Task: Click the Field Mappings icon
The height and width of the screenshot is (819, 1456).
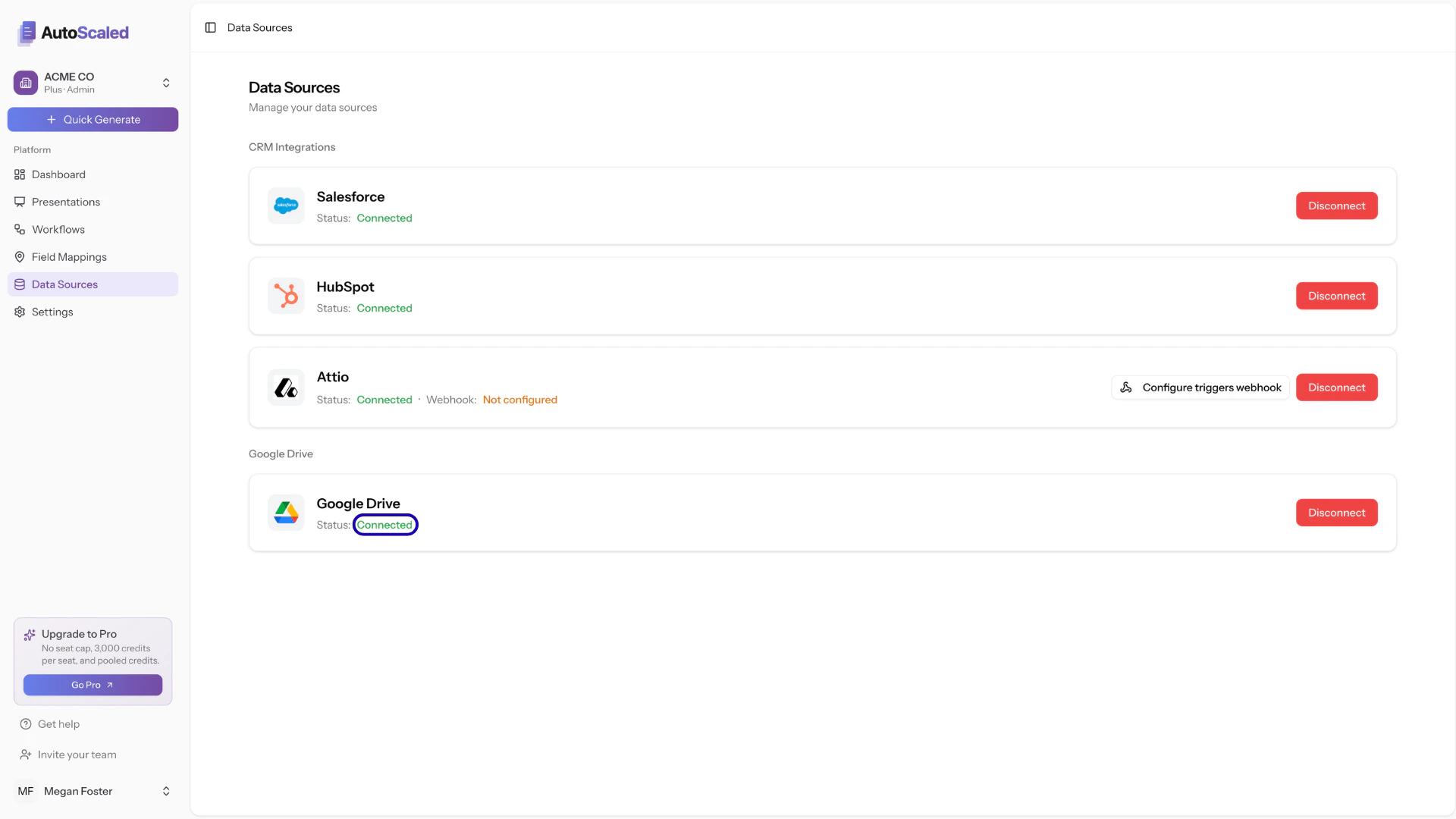Action: [x=20, y=257]
